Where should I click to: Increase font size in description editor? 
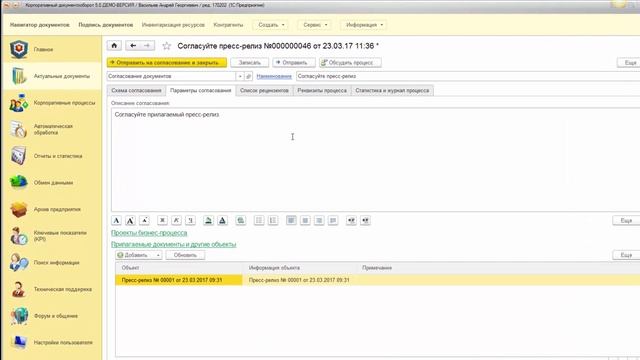click(130, 220)
